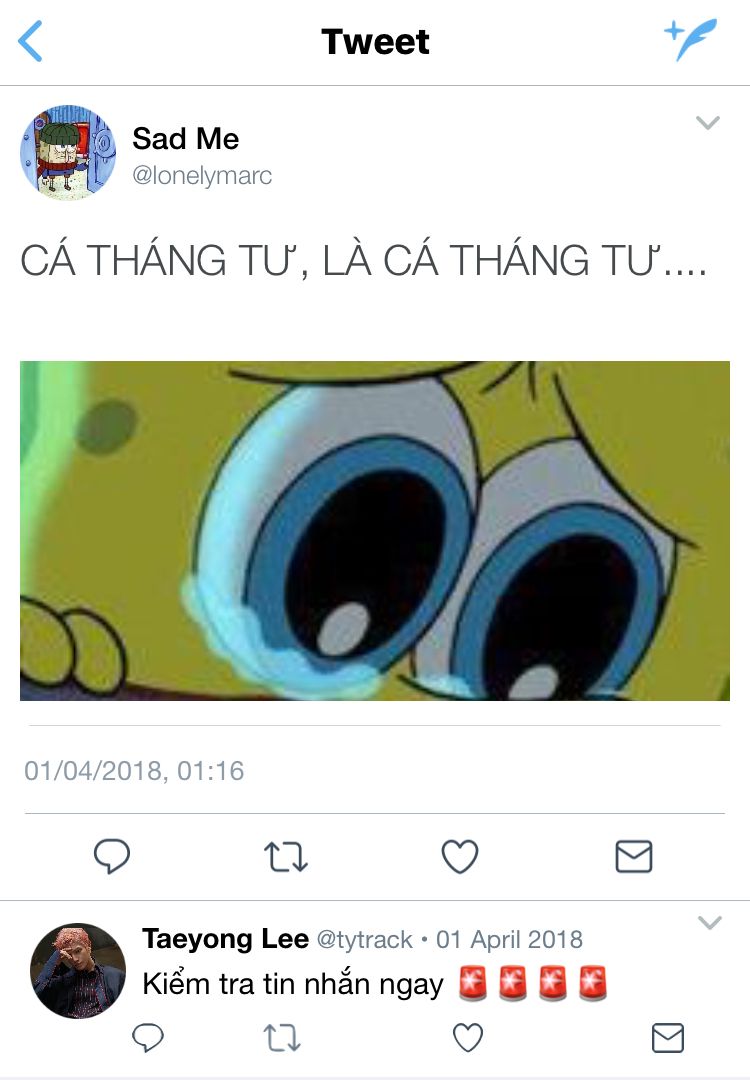Tap the 01/04/2018, 01:16 timestamp

coord(134,771)
